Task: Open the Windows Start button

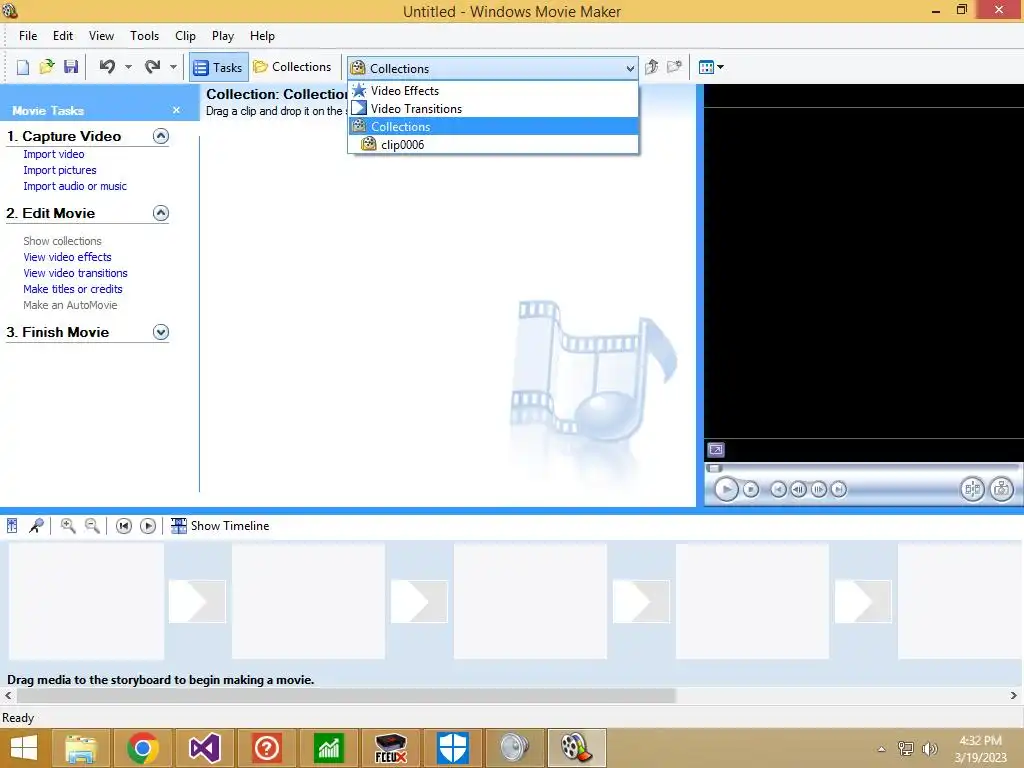Action: pos(24,748)
